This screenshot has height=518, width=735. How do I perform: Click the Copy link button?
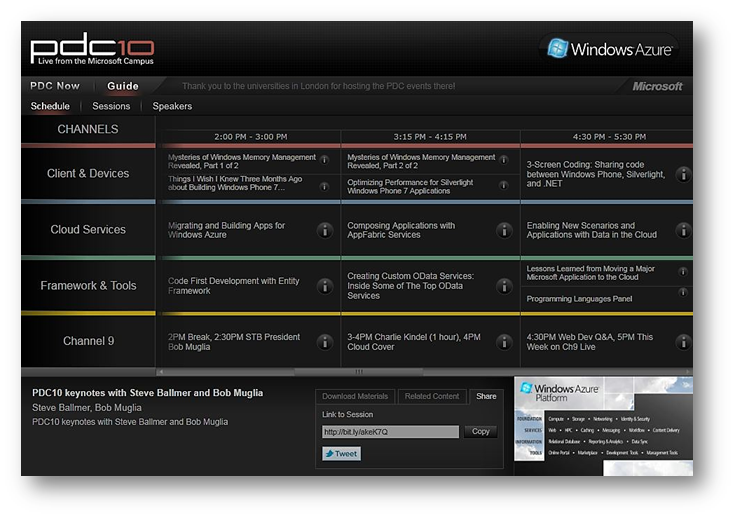480,431
